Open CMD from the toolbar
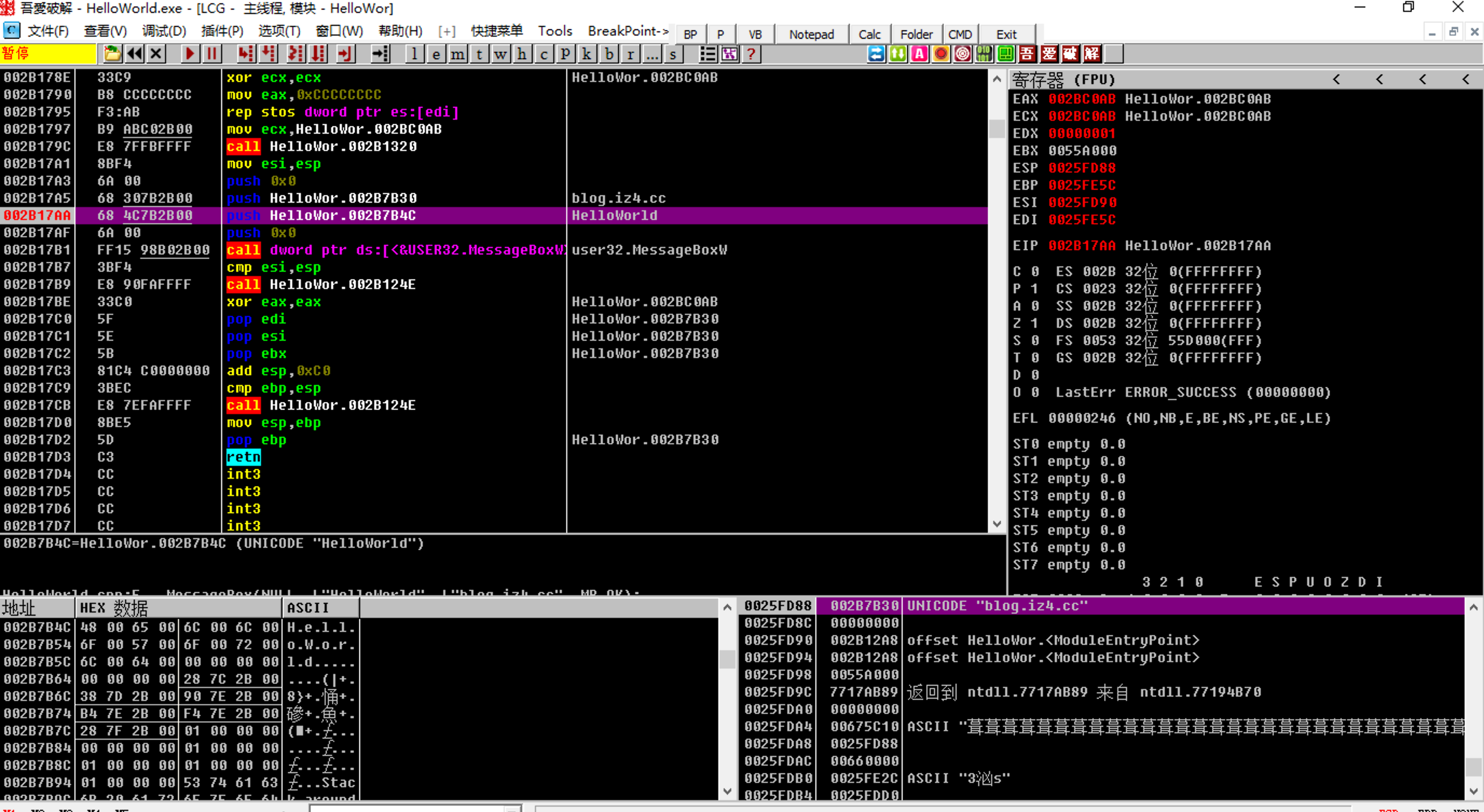The height and width of the screenshot is (812, 1484). pyautogui.click(x=960, y=35)
